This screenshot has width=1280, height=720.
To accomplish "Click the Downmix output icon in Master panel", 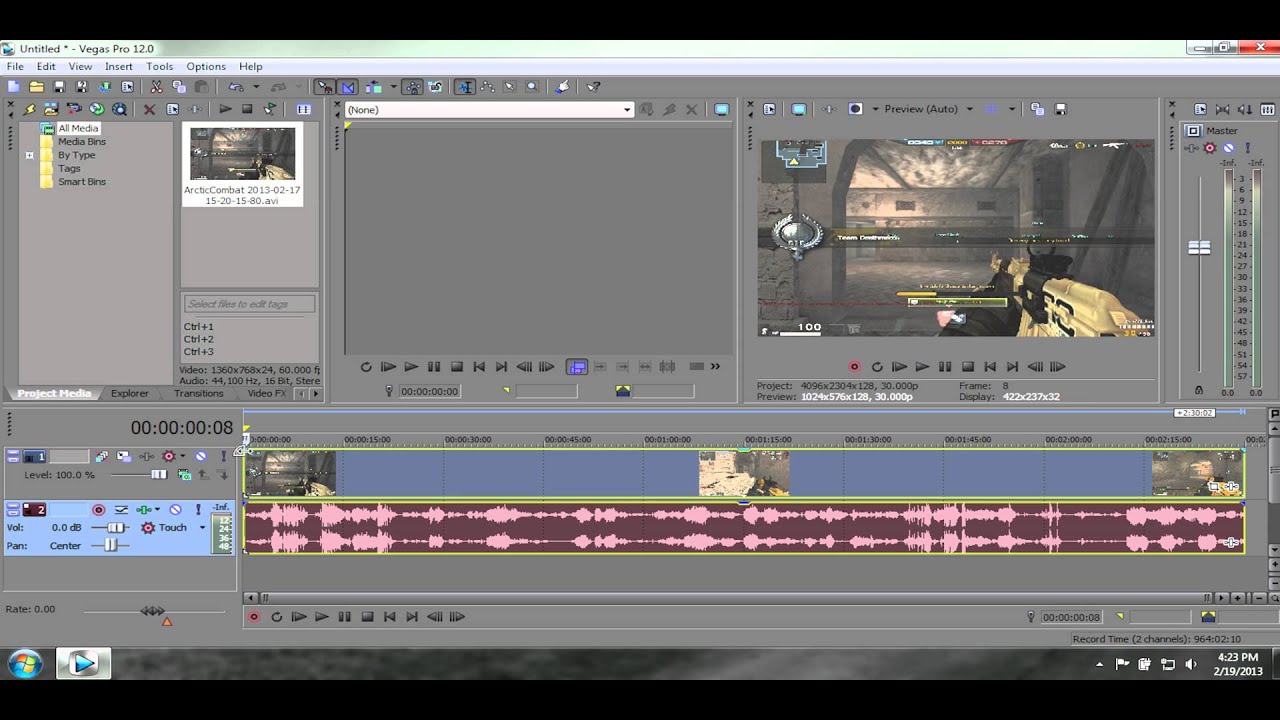I will [x=1222, y=109].
